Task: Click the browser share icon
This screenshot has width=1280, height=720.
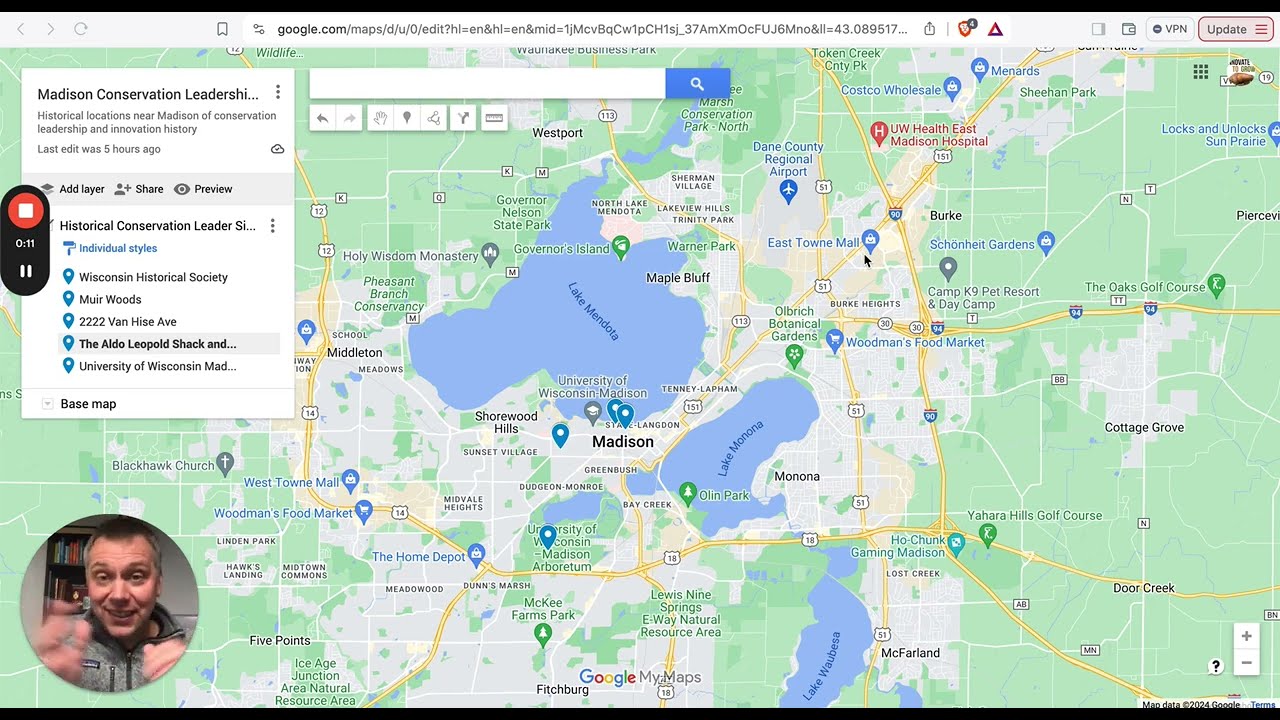Action: tap(930, 29)
